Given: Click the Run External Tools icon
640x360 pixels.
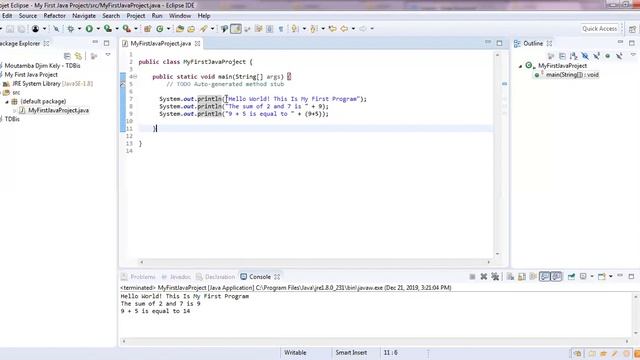Looking at the screenshot, I should pos(127,29).
